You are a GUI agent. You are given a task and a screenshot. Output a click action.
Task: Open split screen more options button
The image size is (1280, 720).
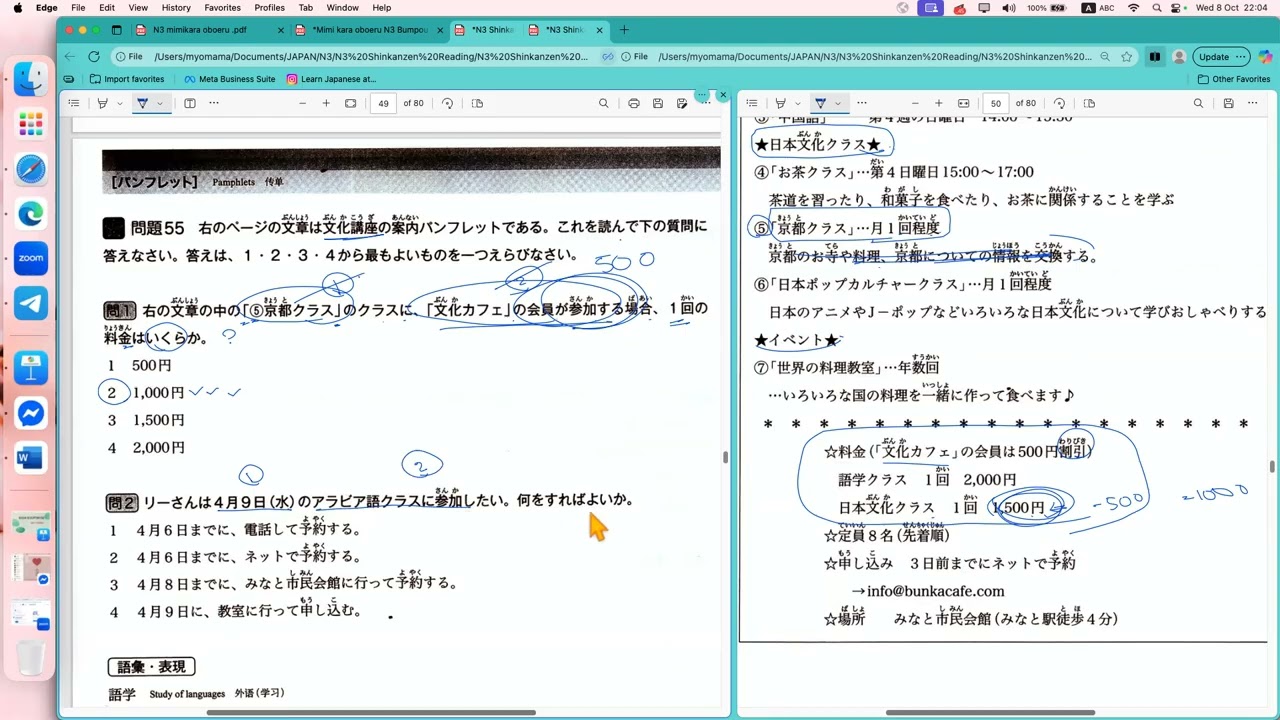[703, 95]
